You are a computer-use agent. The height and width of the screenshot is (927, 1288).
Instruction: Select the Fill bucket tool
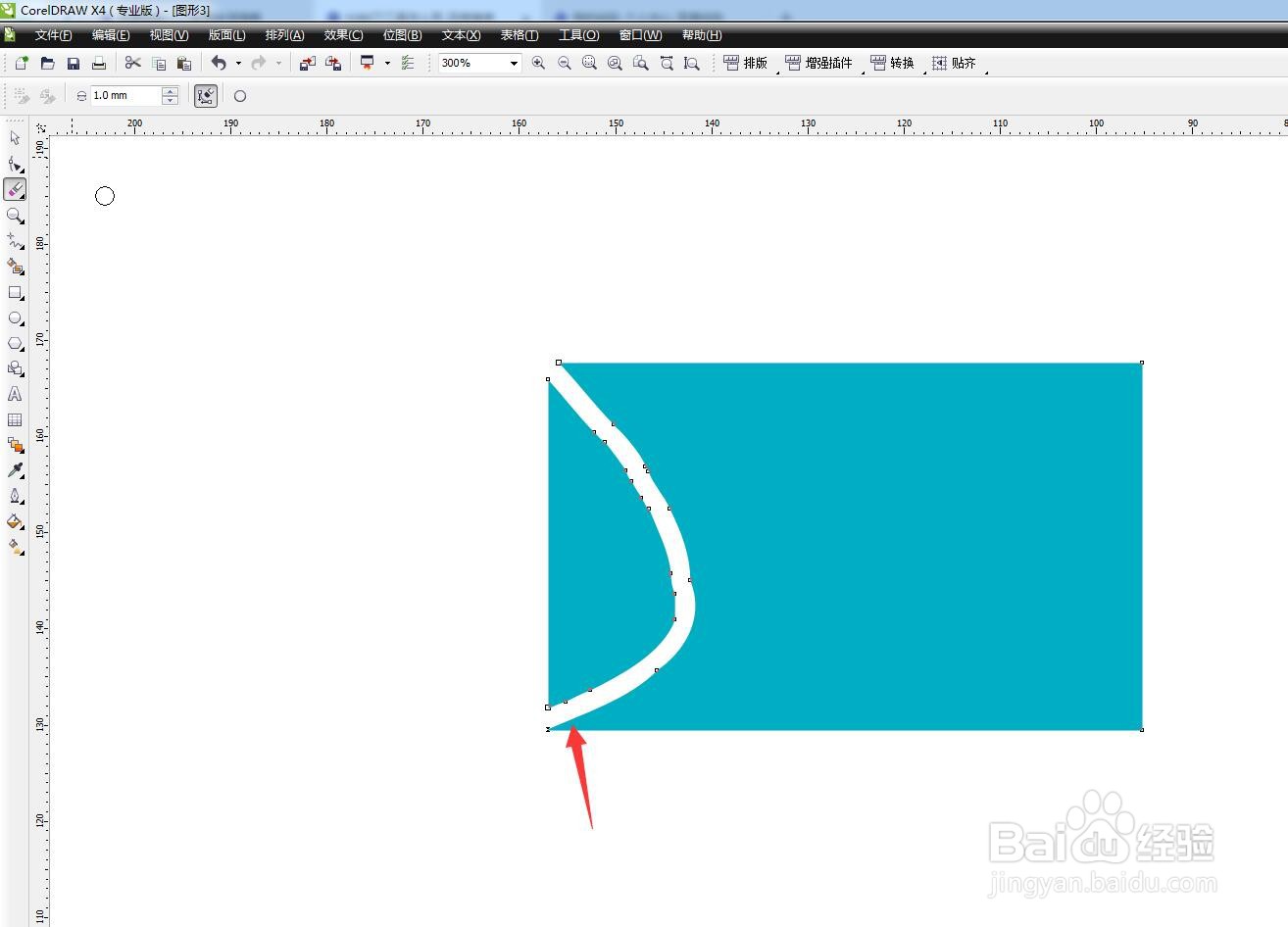point(15,521)
